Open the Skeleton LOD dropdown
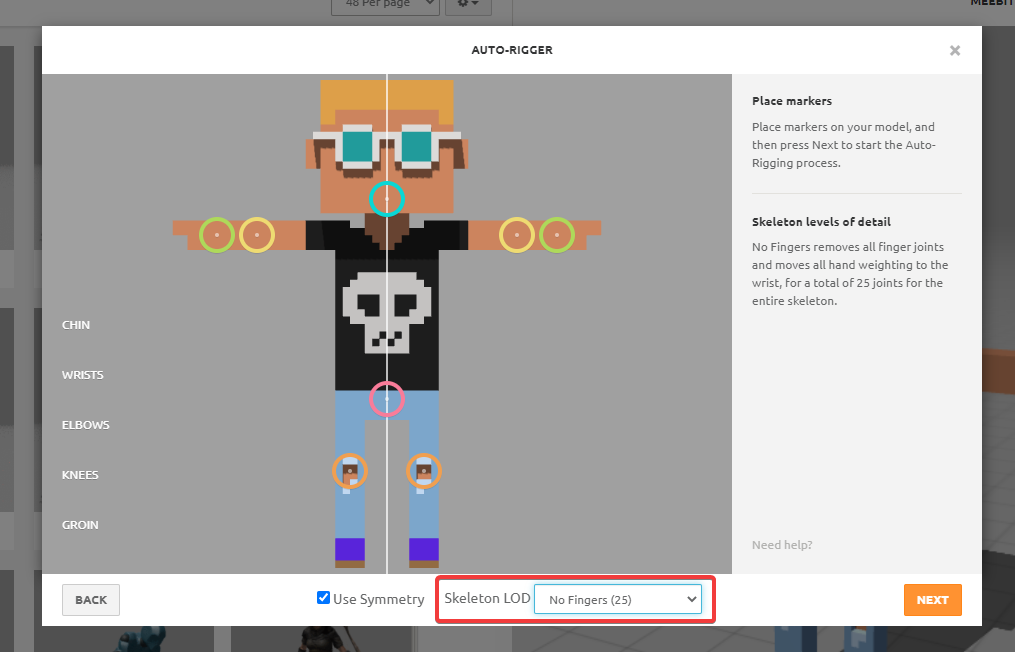Image resolution: width=1015 pixels, height=652 pixels. (x=618, y=600)
